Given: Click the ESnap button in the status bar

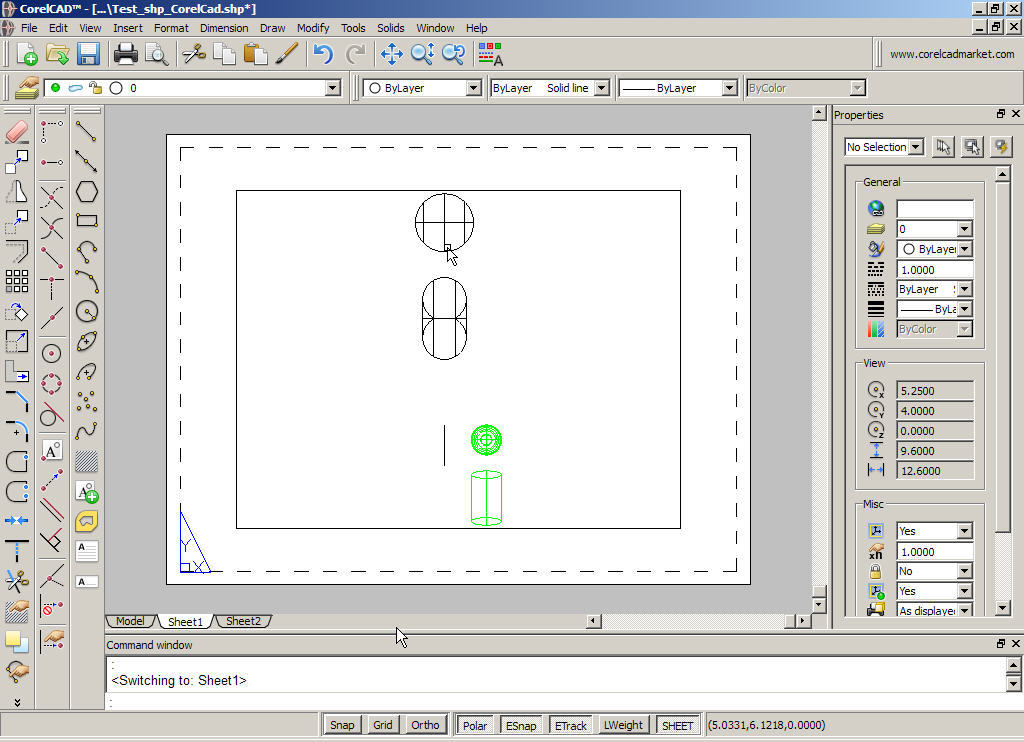Looking at the screenshot, I should tap(521, 725).
